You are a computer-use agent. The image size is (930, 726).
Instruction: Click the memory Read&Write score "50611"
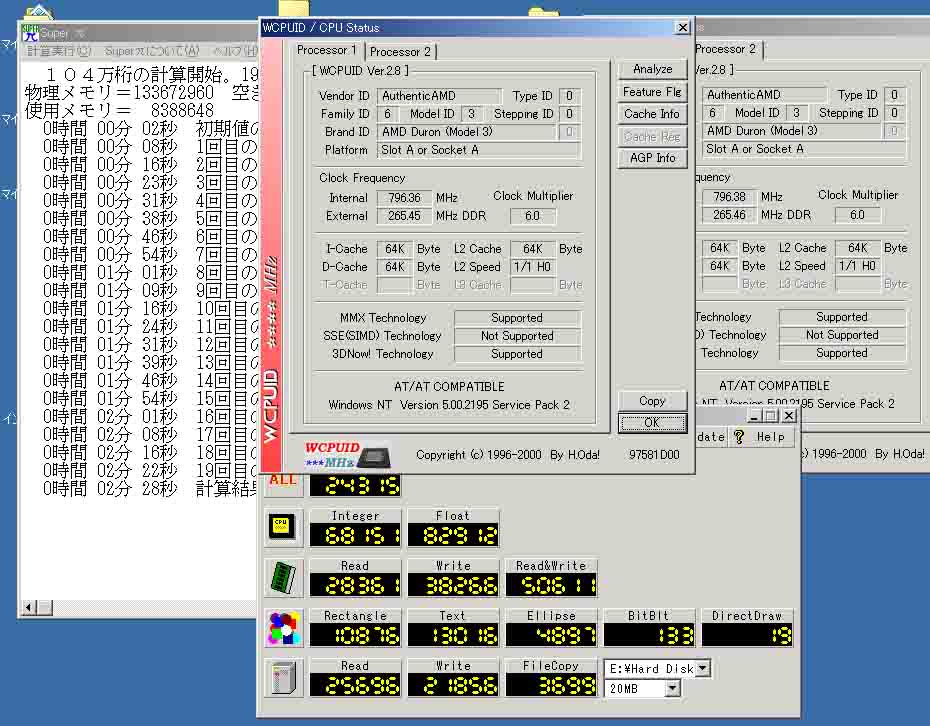[x=552, y=585]
